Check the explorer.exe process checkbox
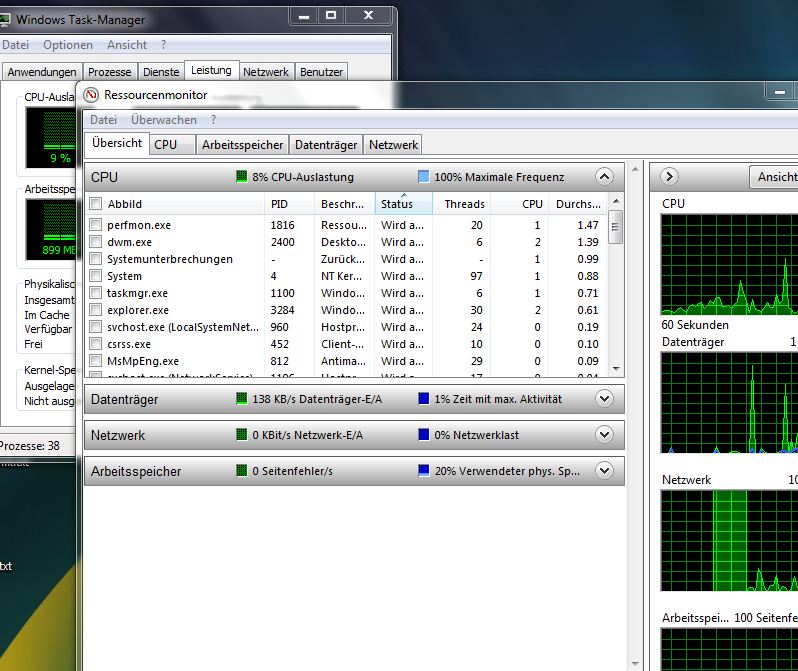The width and height of the screenshot is (798, 671). 95,310
